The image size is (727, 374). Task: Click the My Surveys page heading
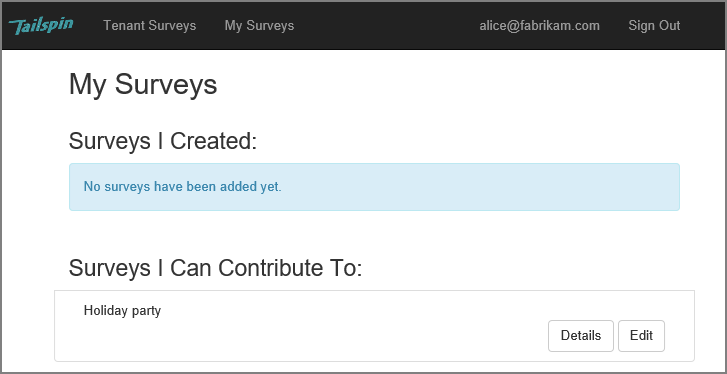click(x=143, y=85)
